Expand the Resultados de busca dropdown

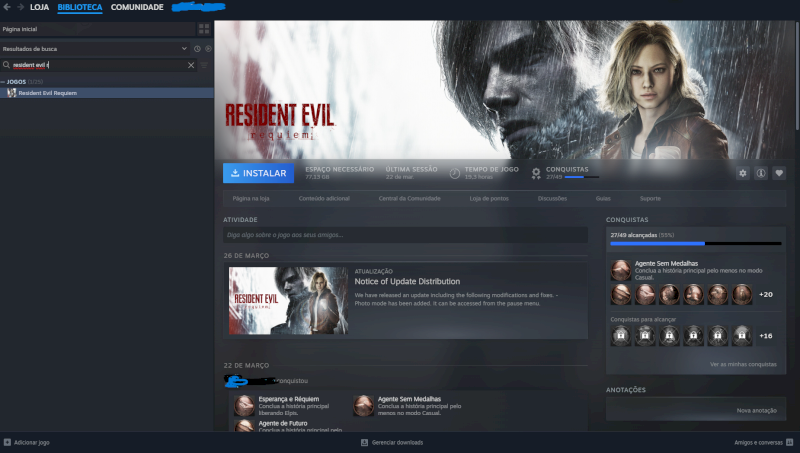pyautogui.click(x=184, y=49)
